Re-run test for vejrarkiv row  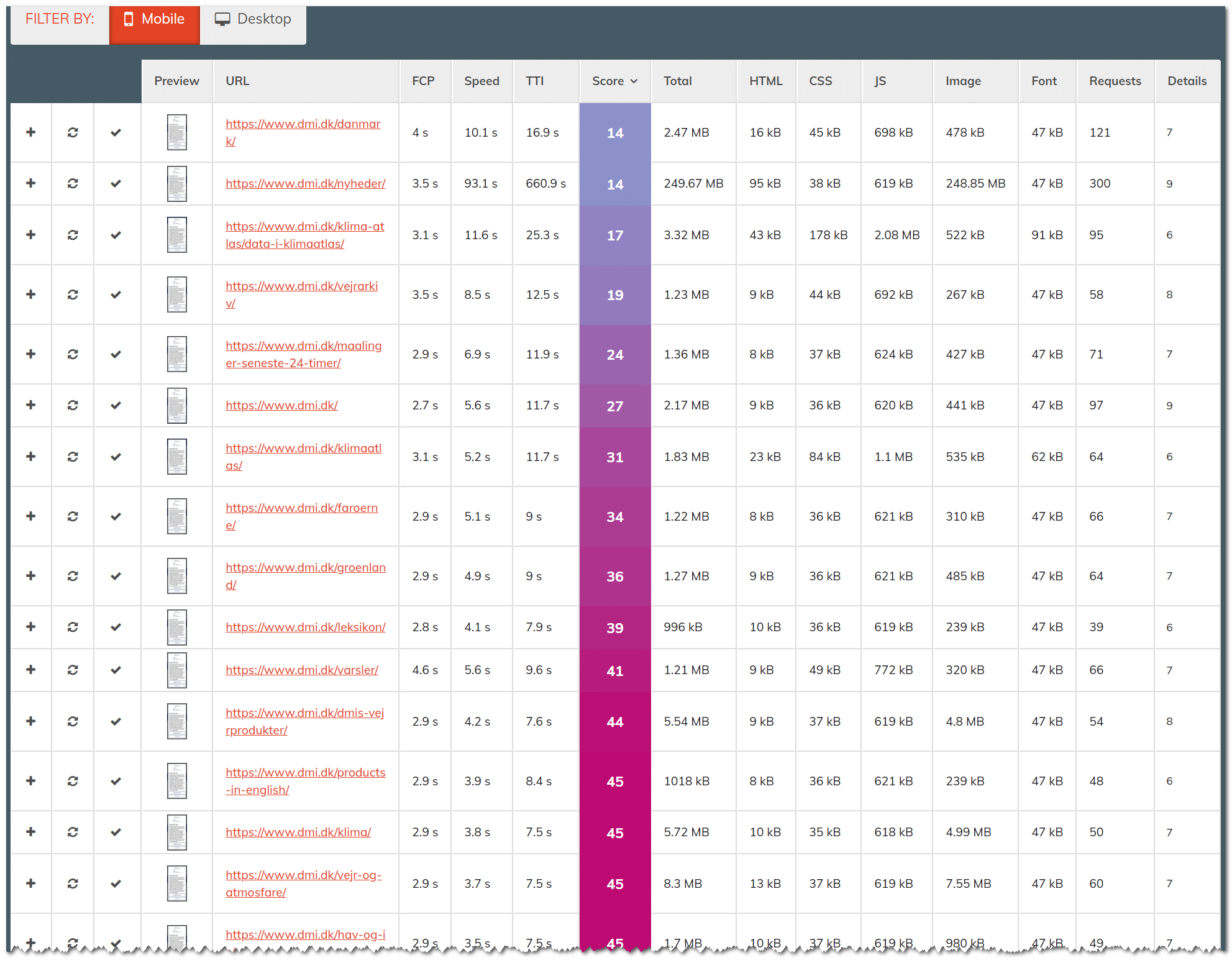(73, 294)
